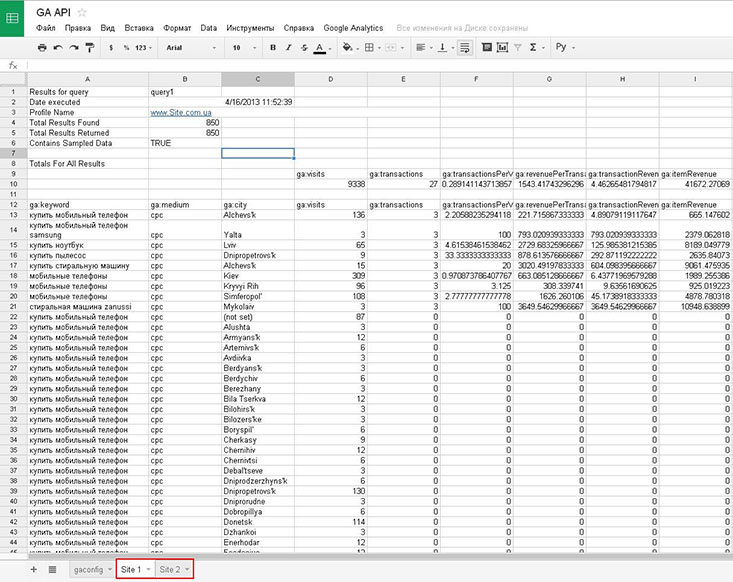The width and height of the screenshot is (733, 582).
Task: Select the ga:city header cell
Action: [258, 205]
